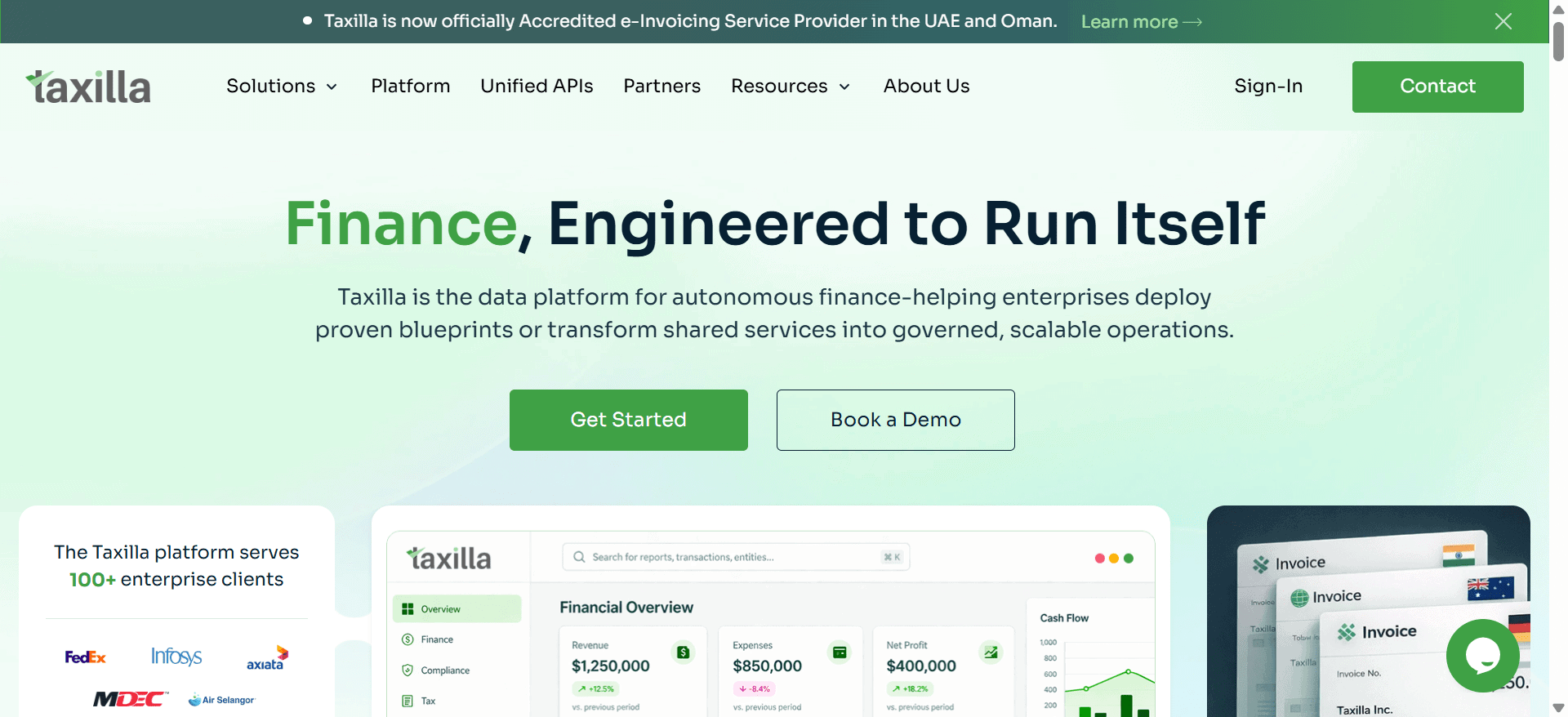This screenshot has width=1568, height=717.
Task: Click the search magnifier icon in dashboard
Action: (579, 557)
